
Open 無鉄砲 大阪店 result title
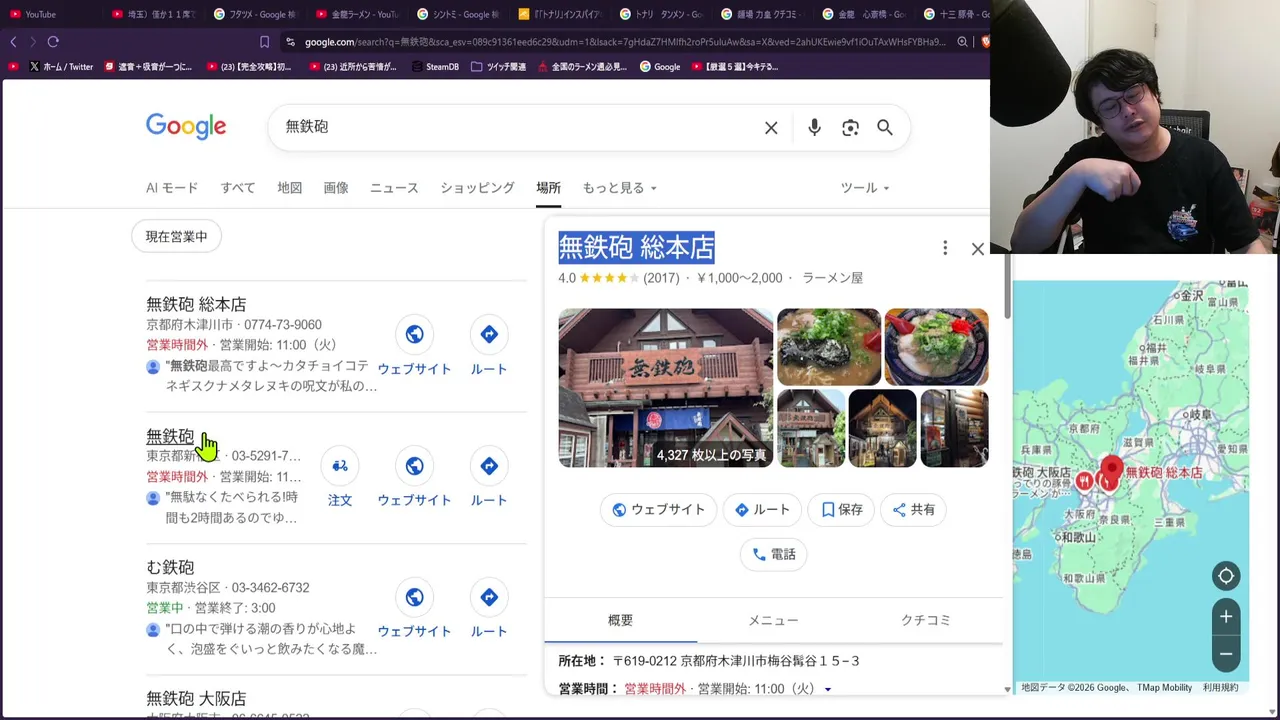[x=196, y=698]
